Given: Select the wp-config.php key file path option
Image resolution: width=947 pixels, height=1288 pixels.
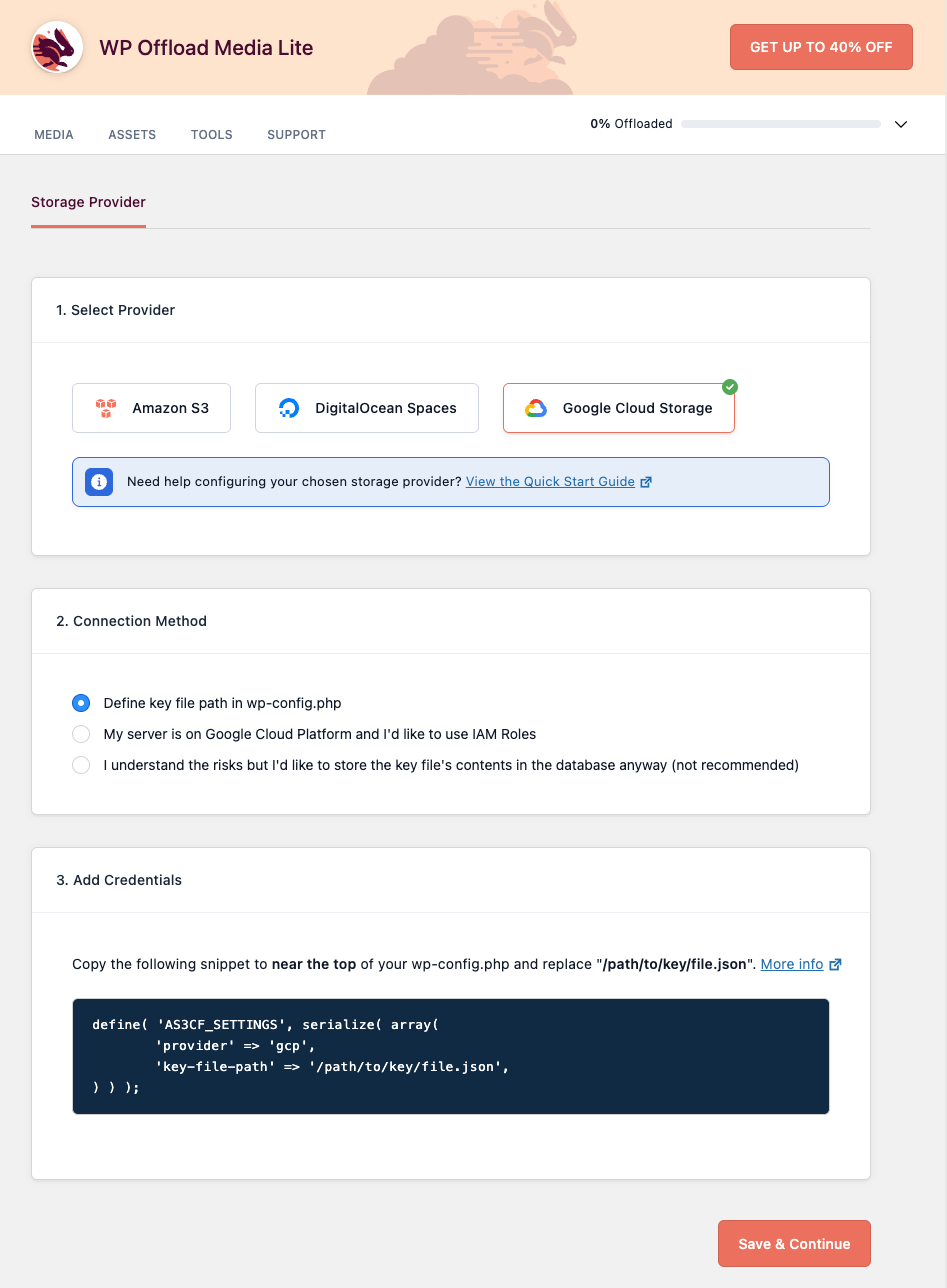Looking at the screenshot, I should [80, 703].
